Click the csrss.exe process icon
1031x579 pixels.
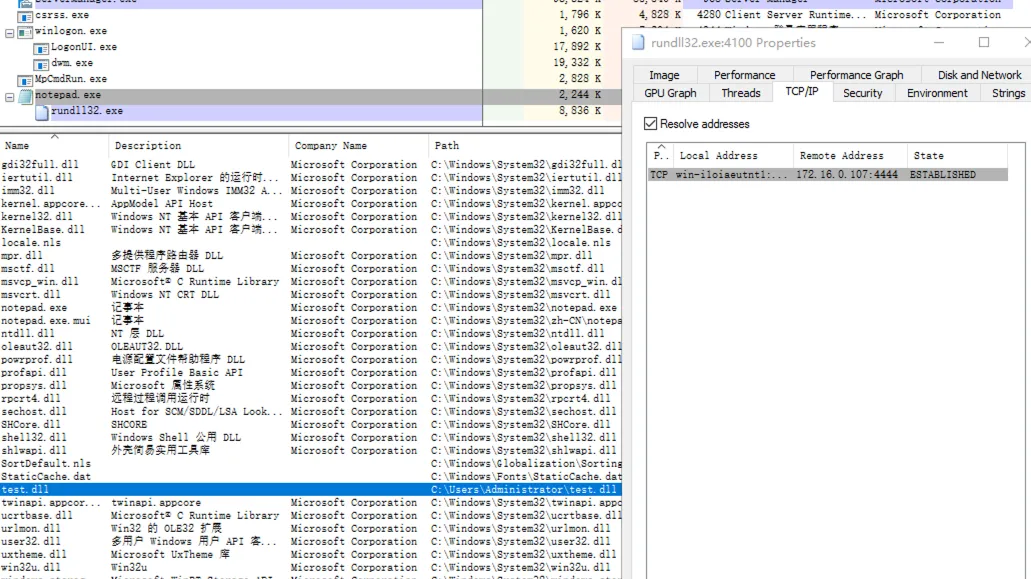tap(27, 15)
